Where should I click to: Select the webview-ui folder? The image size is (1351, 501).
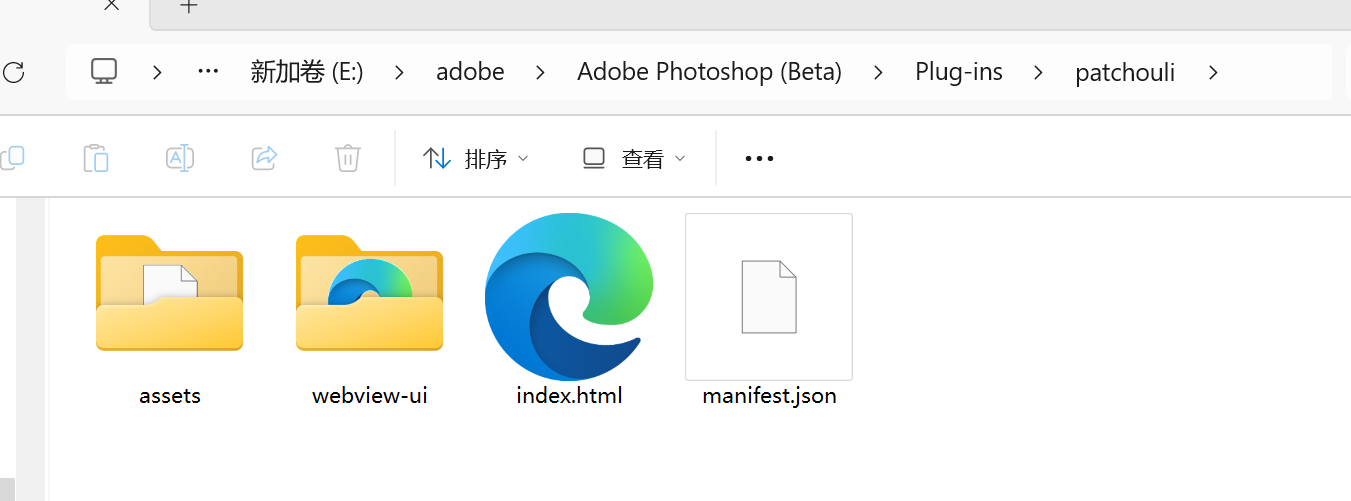pyautogui.click(x=369, y=310)
